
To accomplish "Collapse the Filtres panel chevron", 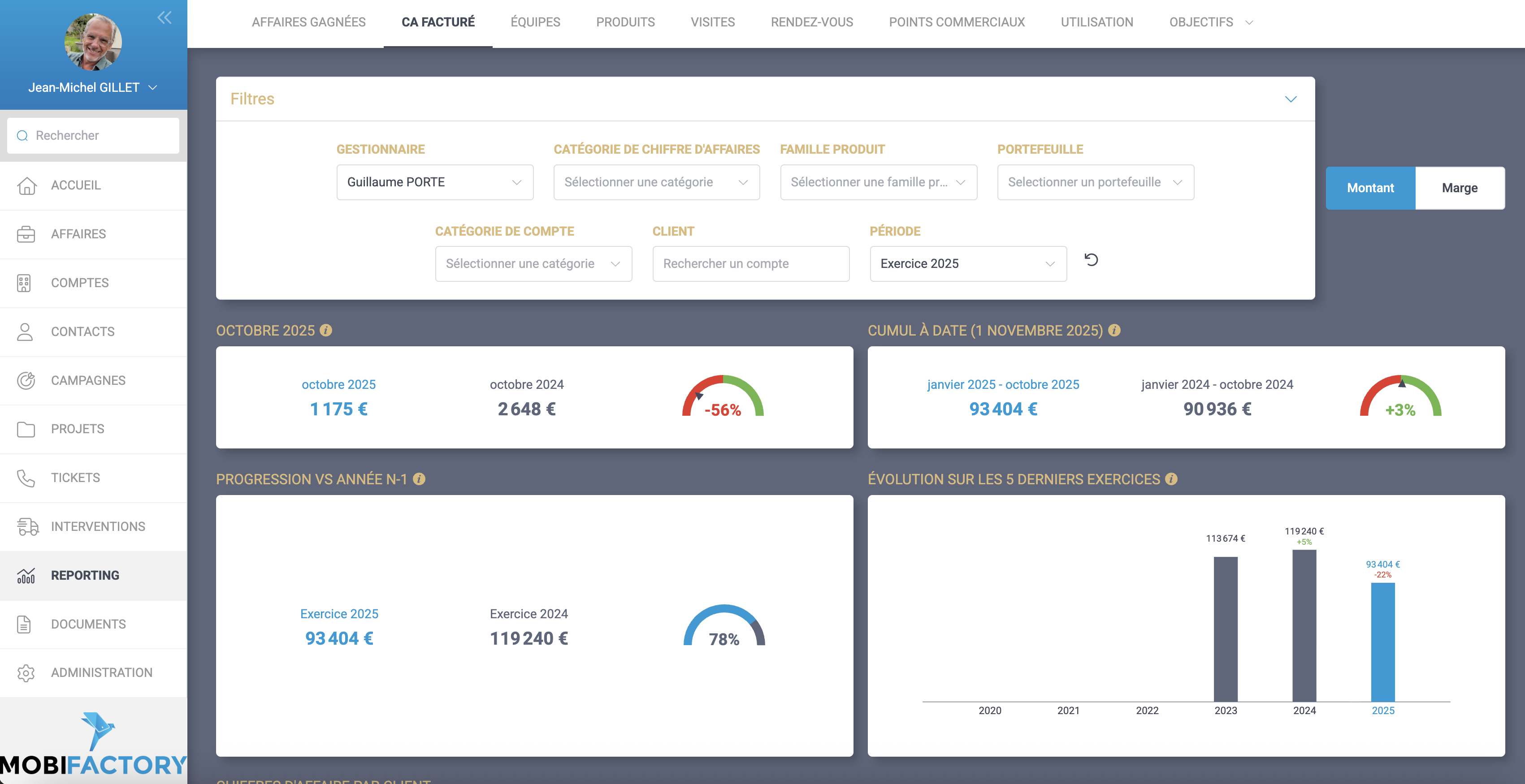I will click(x=1291, y=99).
